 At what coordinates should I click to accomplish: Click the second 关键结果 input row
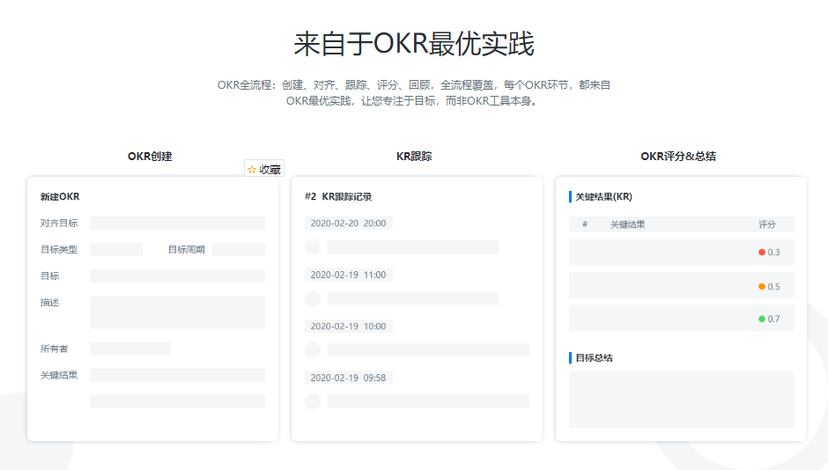(177, 401)
